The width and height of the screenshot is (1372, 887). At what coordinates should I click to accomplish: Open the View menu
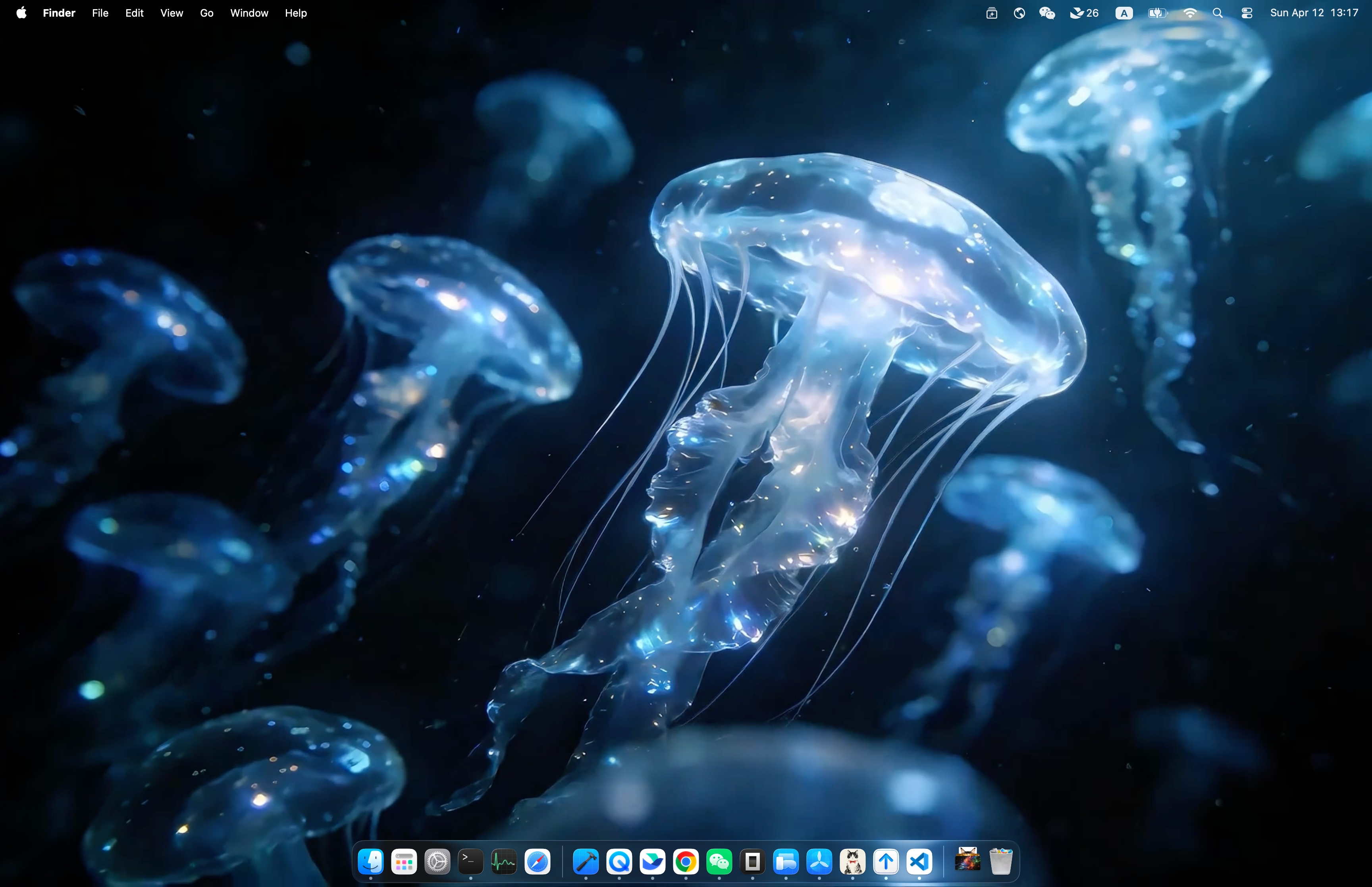pyautogui.click(x=171, y=13)
